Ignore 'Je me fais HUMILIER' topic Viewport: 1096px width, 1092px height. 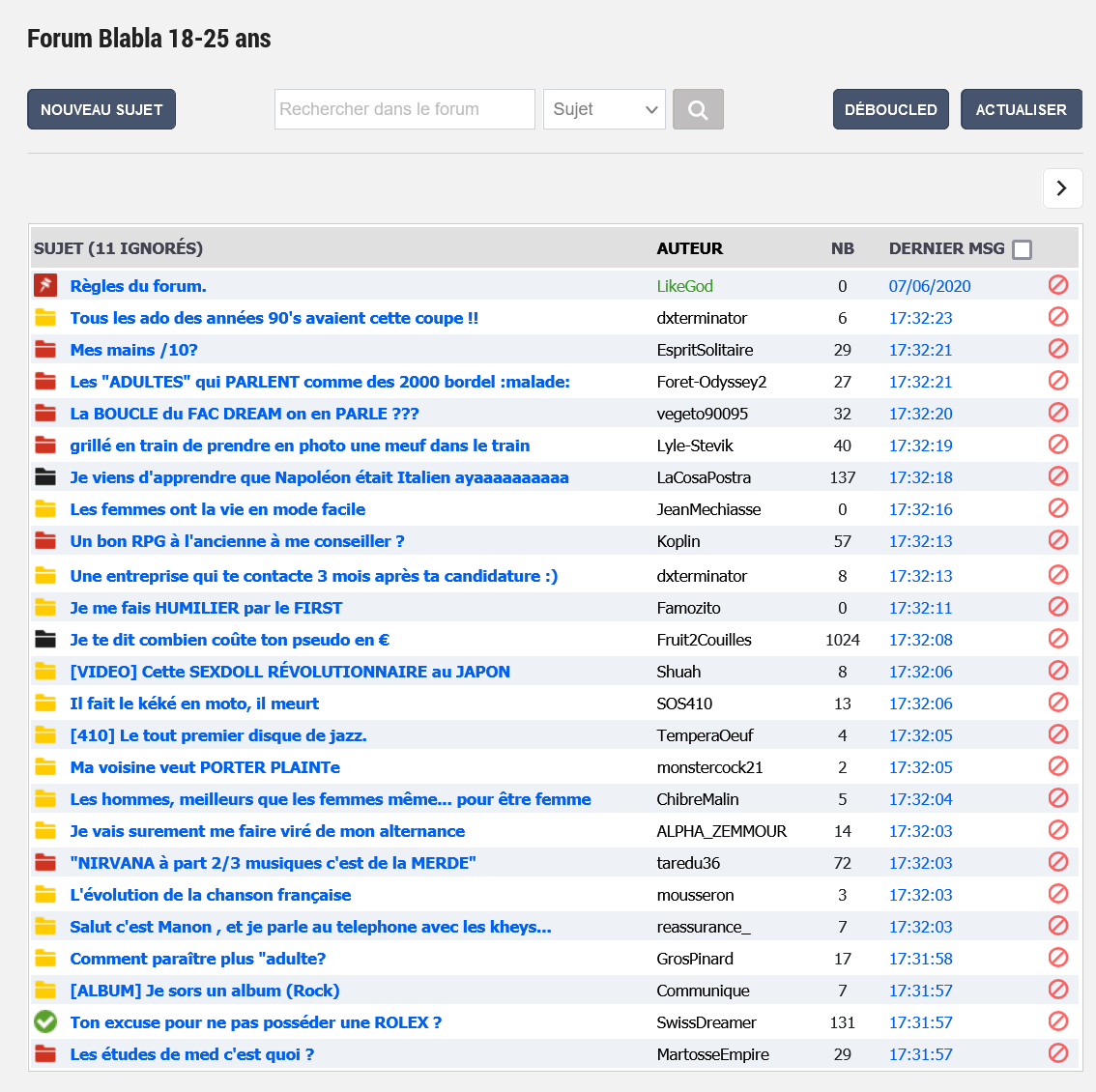pyautogui.click(x=1057, y=607)
